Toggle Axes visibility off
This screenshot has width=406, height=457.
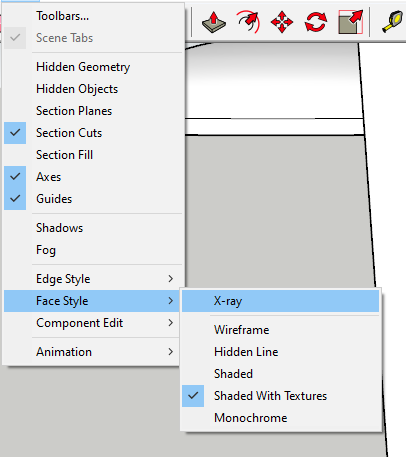pos(15,177)
